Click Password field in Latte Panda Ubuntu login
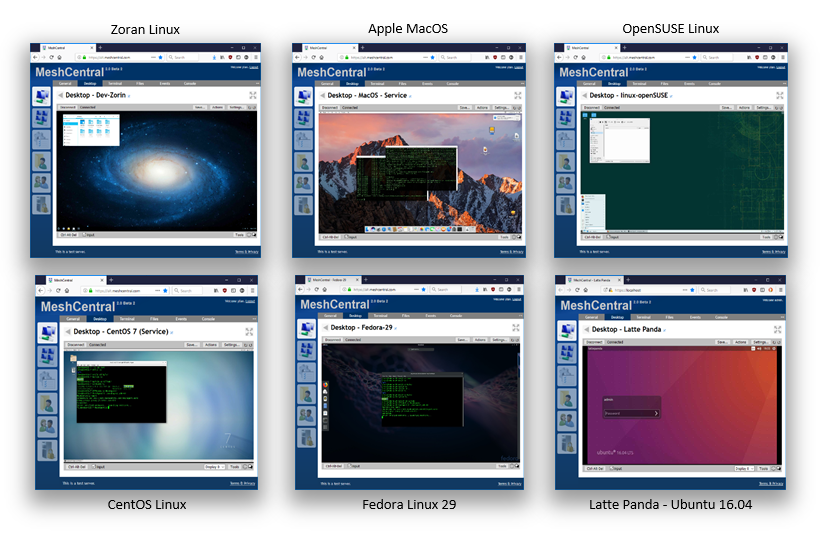 tap(632, 413)
